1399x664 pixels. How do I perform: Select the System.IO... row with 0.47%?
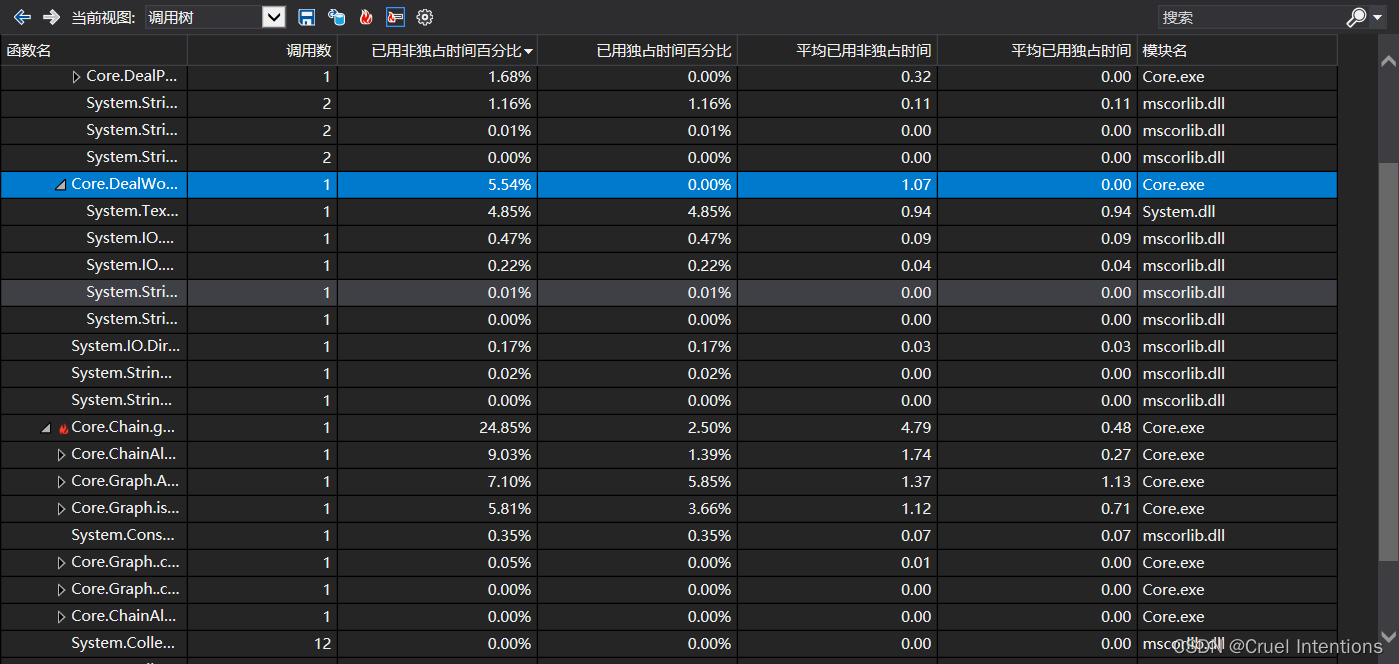point(668,239)
